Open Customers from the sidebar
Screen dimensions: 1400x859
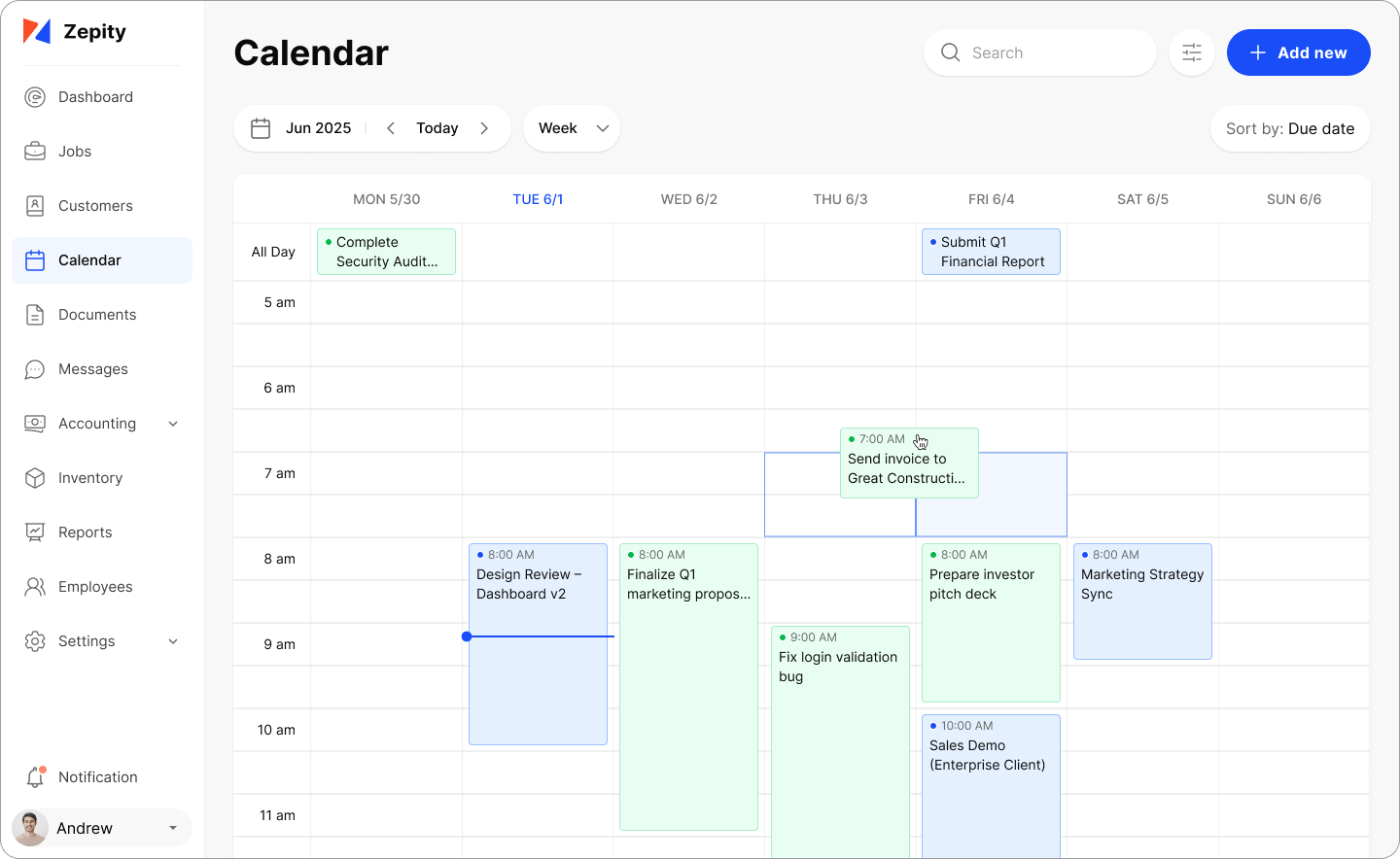point(35,206)
